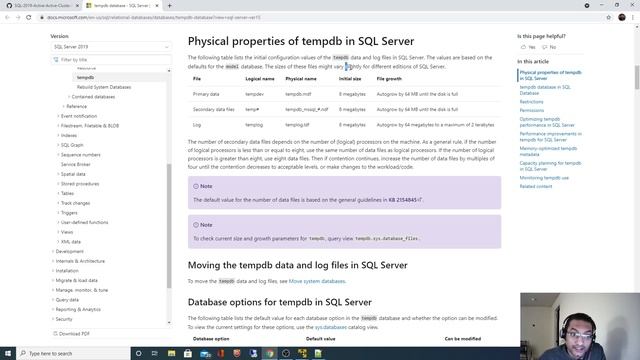Image resolution: width=640 pixels, height=360 pixels.
Task: Jump to Memory-optimized tempdb metadata section
Action: tap(548, 151)
